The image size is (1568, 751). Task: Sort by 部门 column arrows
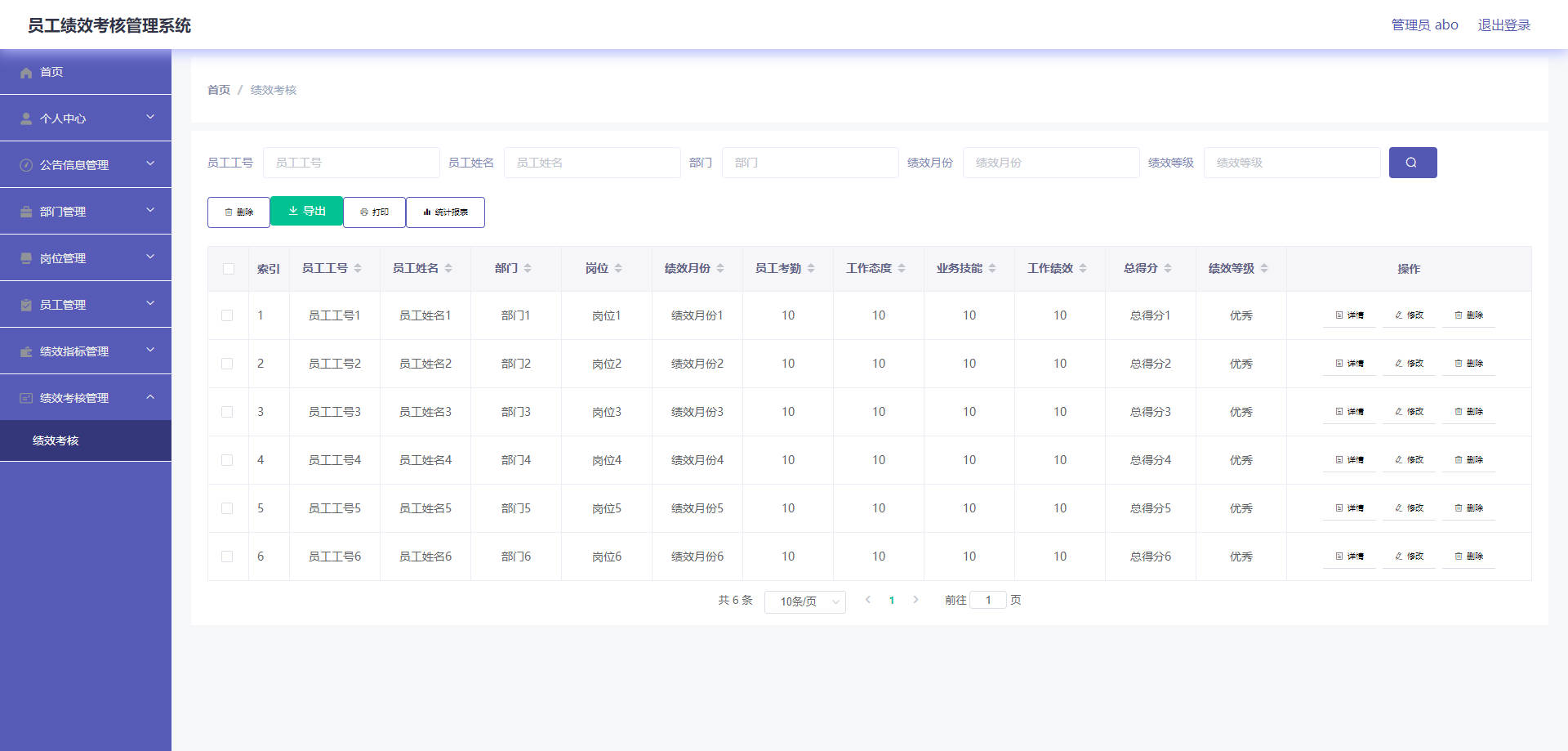click(x=528, y=268)
